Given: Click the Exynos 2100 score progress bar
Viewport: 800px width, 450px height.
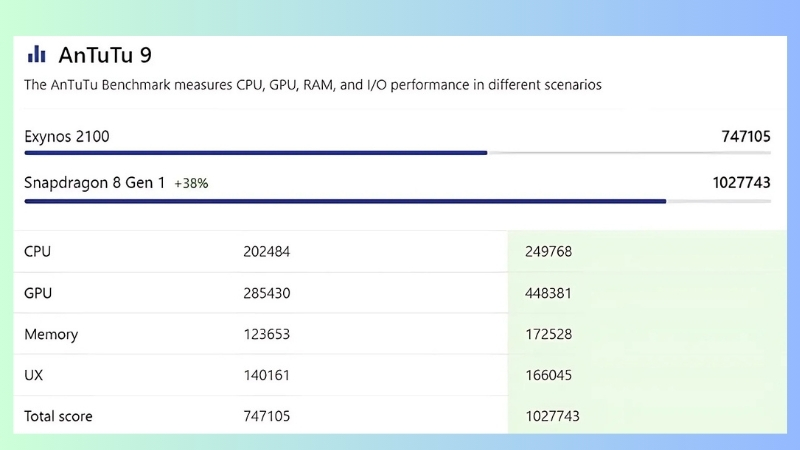Looking at the screenshot, I should pyautogui.click(x=397, y=153).
